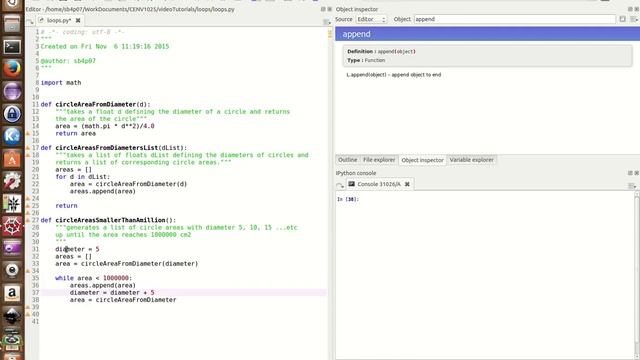640x360 pixels.
Task: Click 'def circleAreasSmallerThanAmillion():' line
Action: [108, 220]
